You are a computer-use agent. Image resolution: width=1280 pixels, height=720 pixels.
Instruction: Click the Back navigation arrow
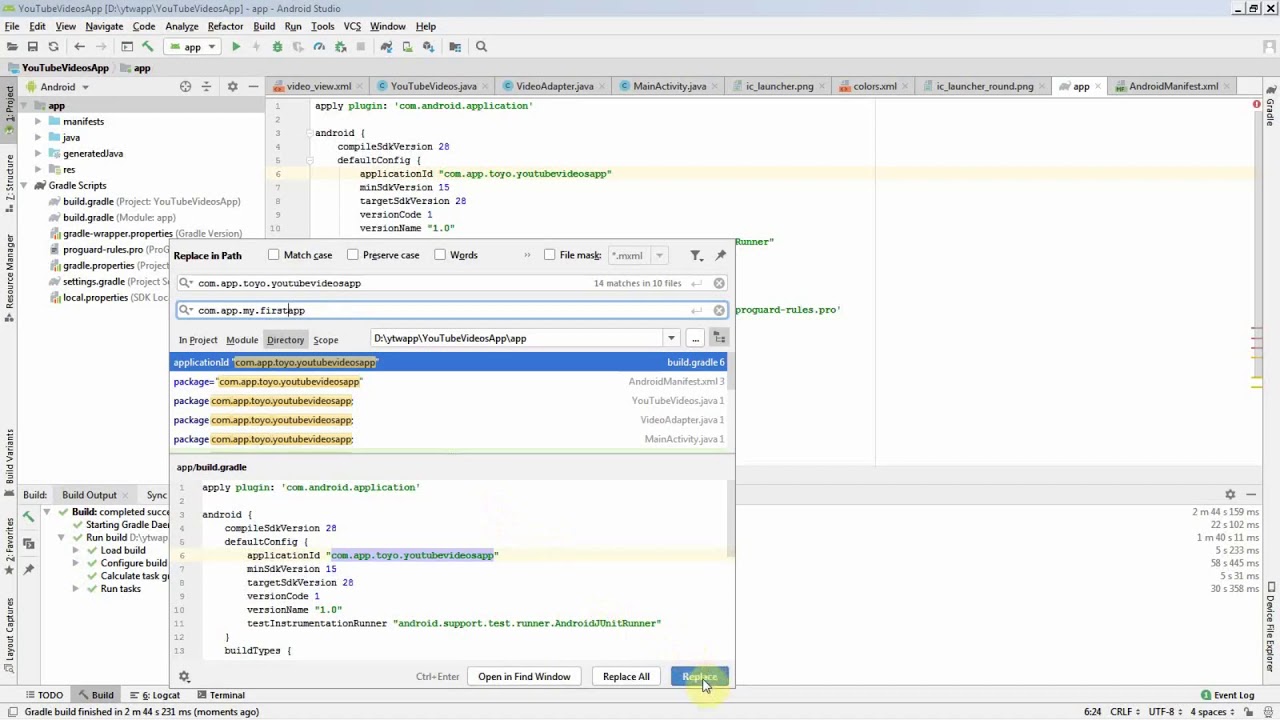click(x=80, y=46)
